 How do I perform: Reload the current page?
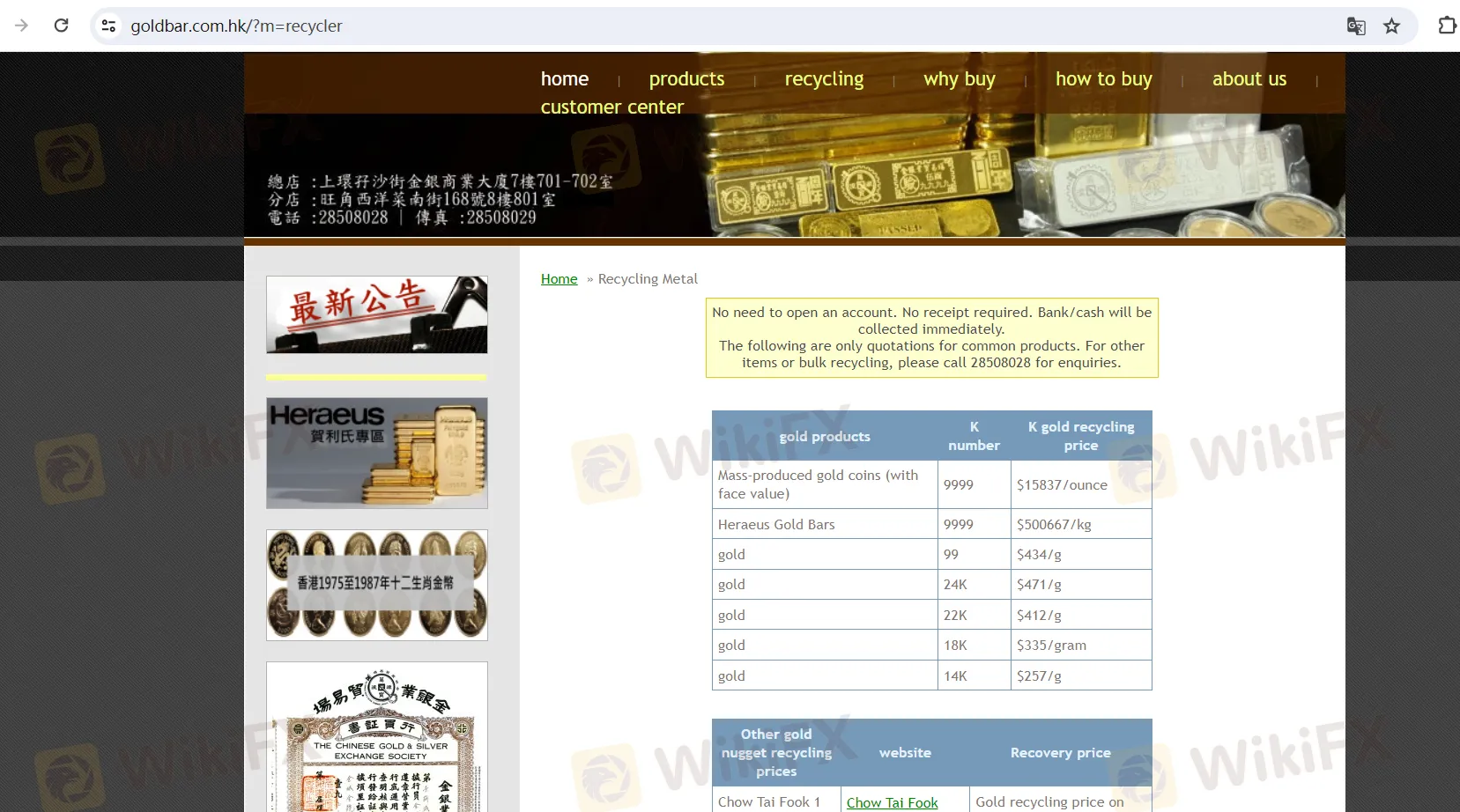pyautogui.click(x=61, y=26)
